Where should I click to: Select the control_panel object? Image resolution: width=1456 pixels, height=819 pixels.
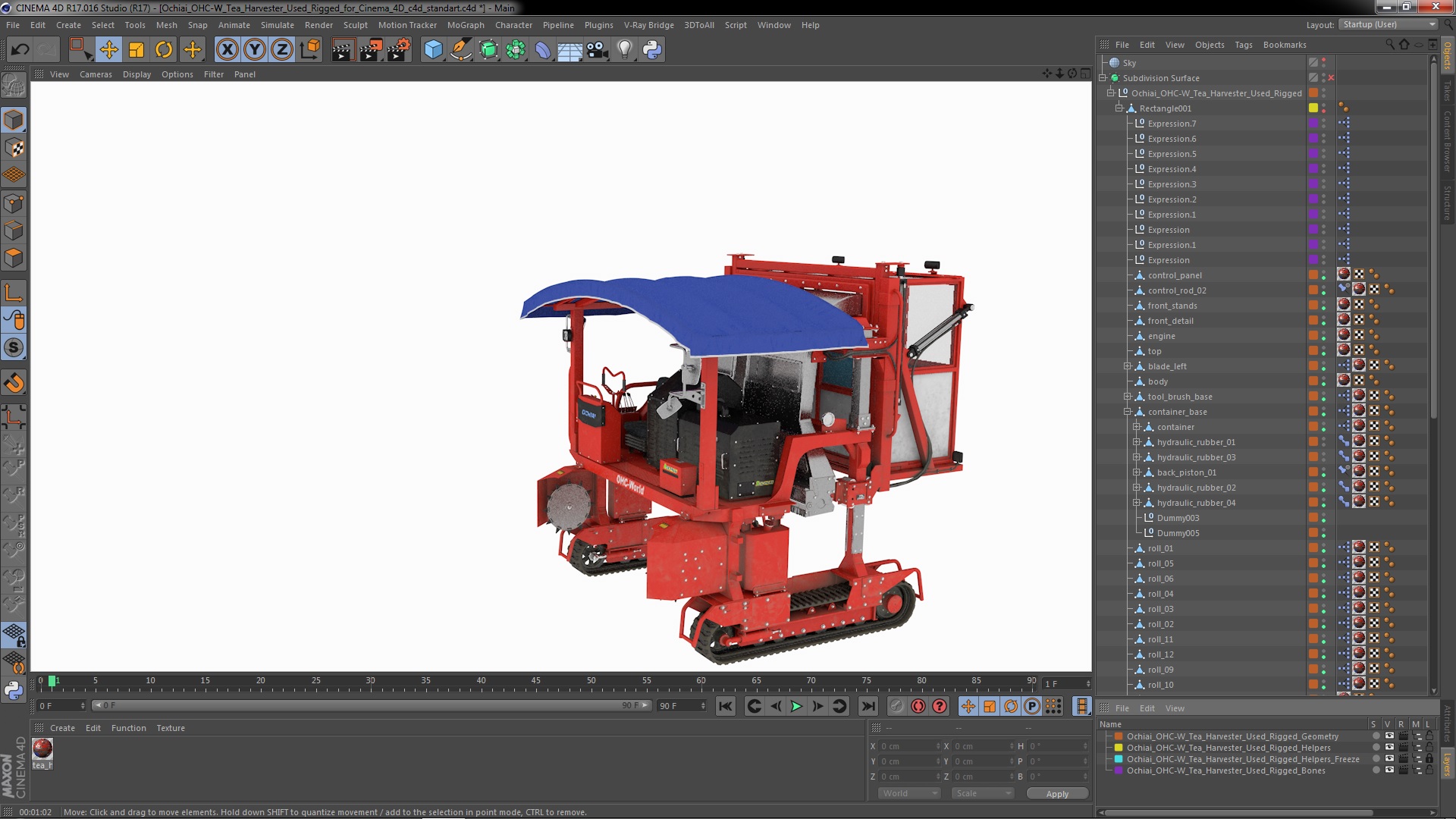point(1174,275)
